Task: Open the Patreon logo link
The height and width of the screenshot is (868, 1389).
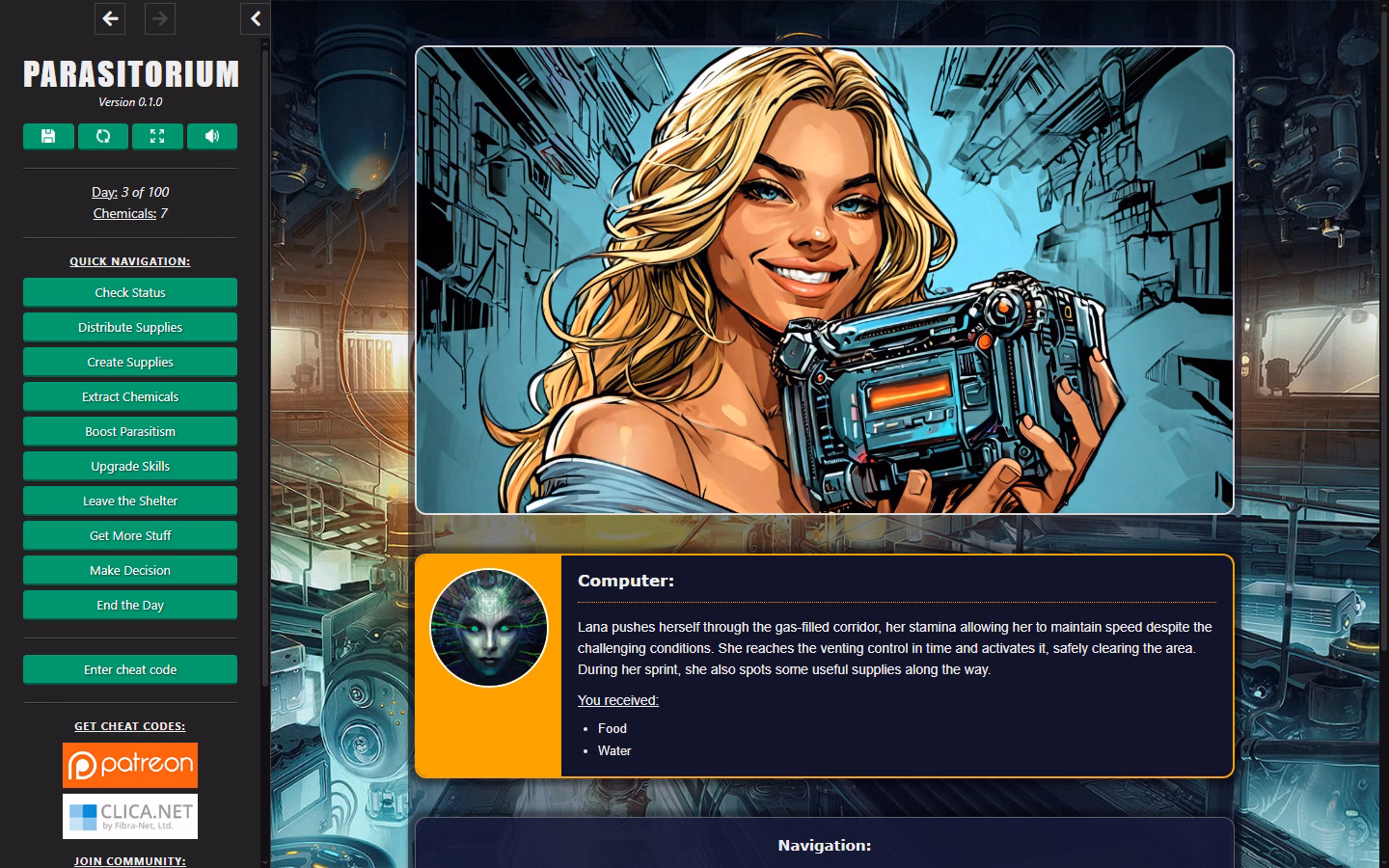Action: click(130, 765)
